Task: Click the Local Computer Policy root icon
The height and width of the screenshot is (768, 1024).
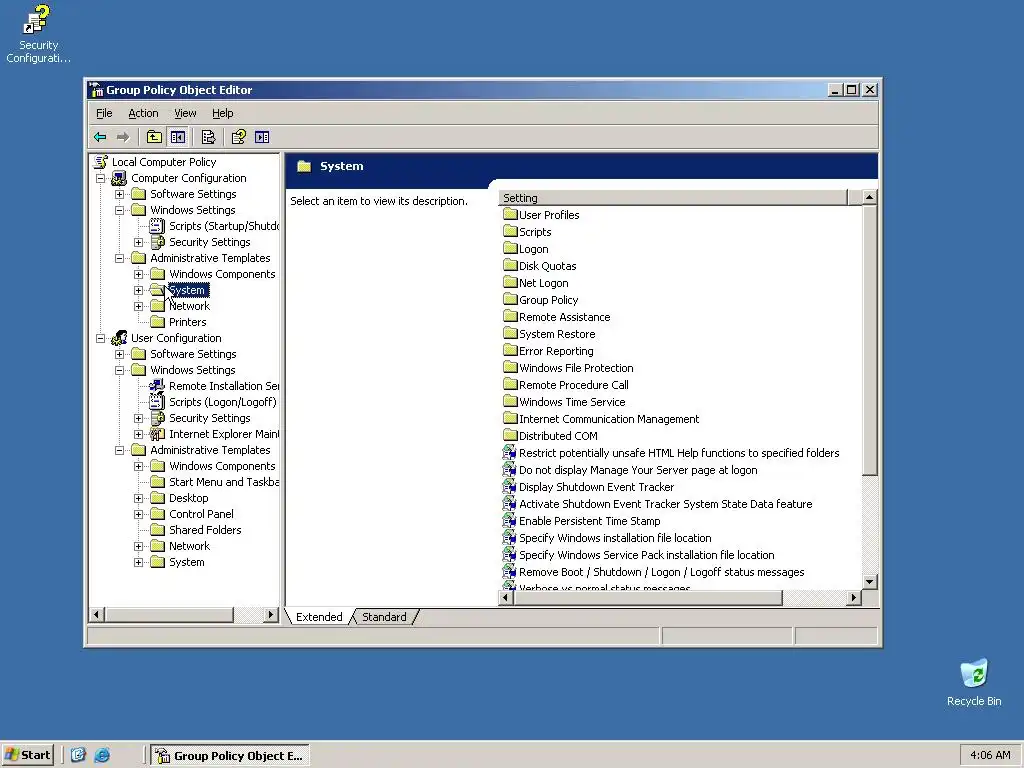Action: (101, 162)
